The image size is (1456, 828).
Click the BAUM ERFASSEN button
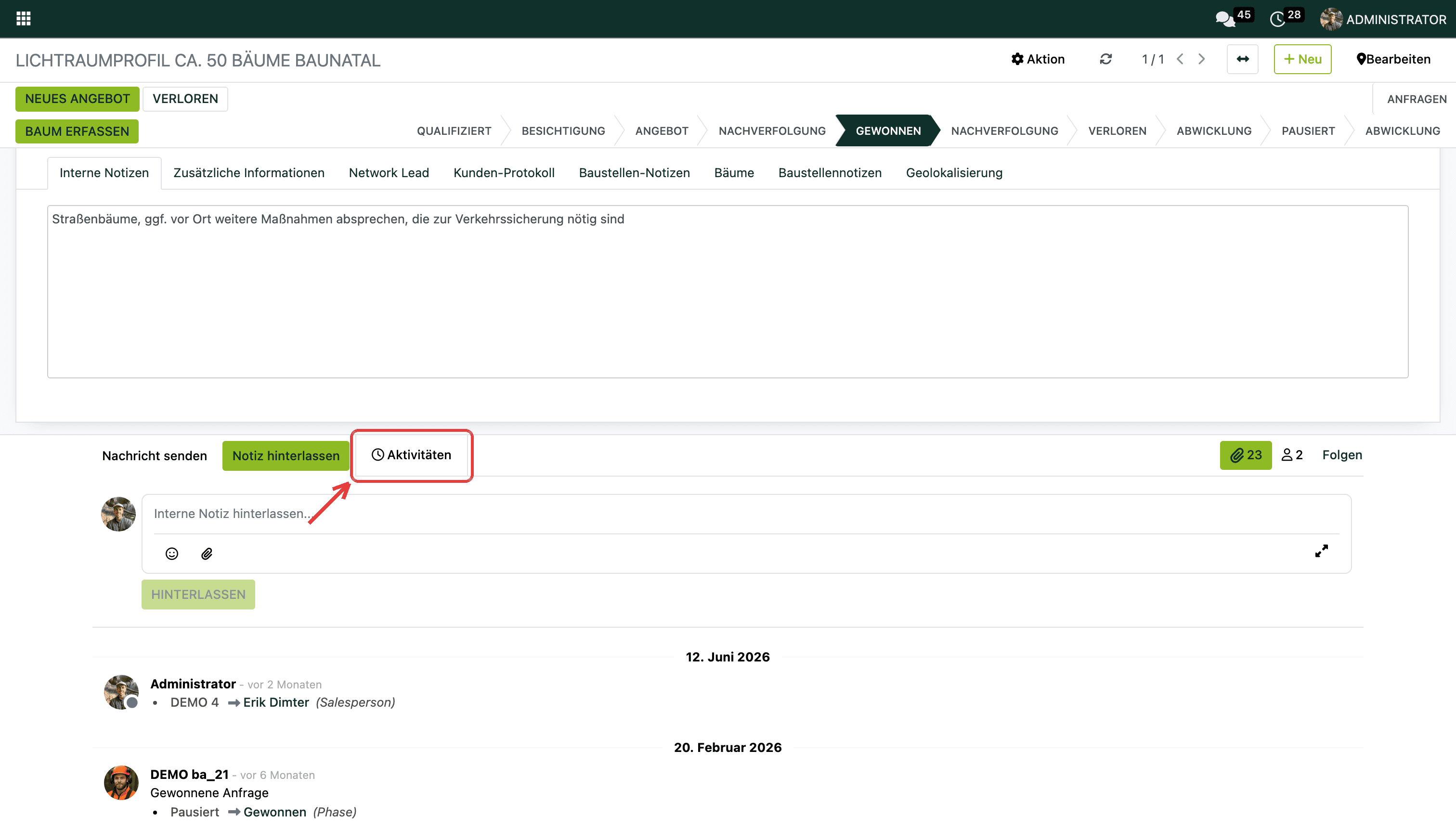coord(78,131)
